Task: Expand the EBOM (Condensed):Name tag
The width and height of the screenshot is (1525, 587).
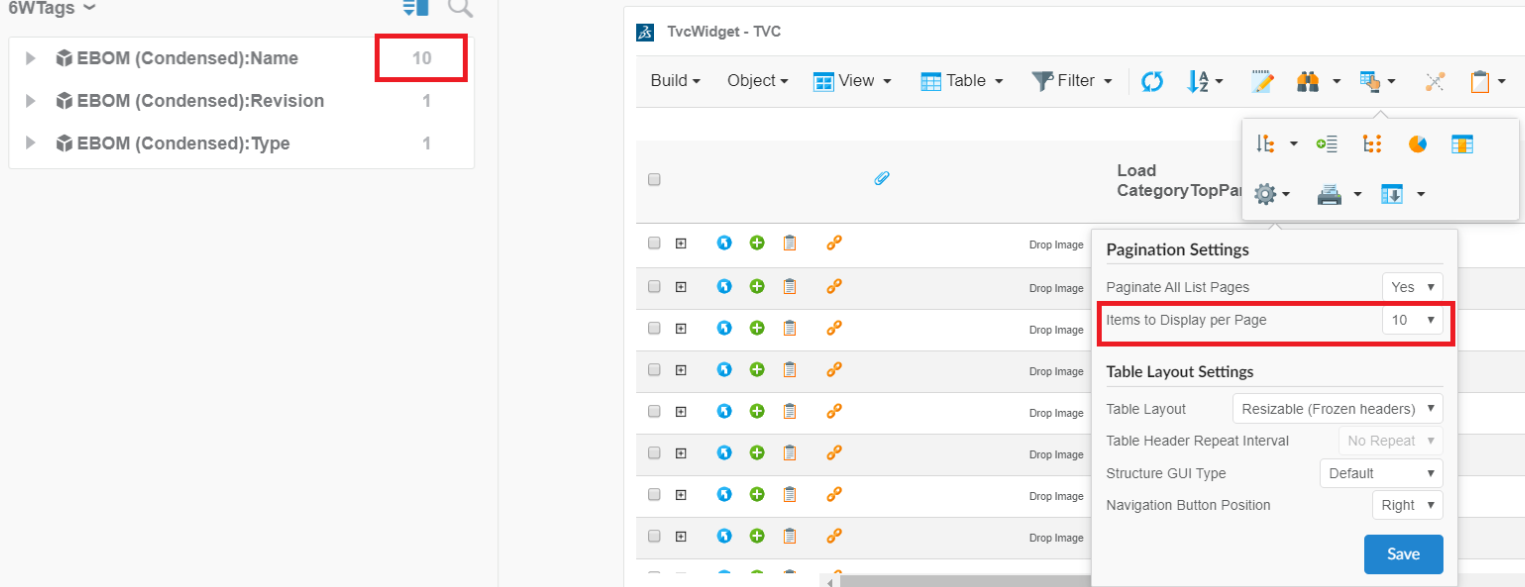Action: tap(31, 59)
